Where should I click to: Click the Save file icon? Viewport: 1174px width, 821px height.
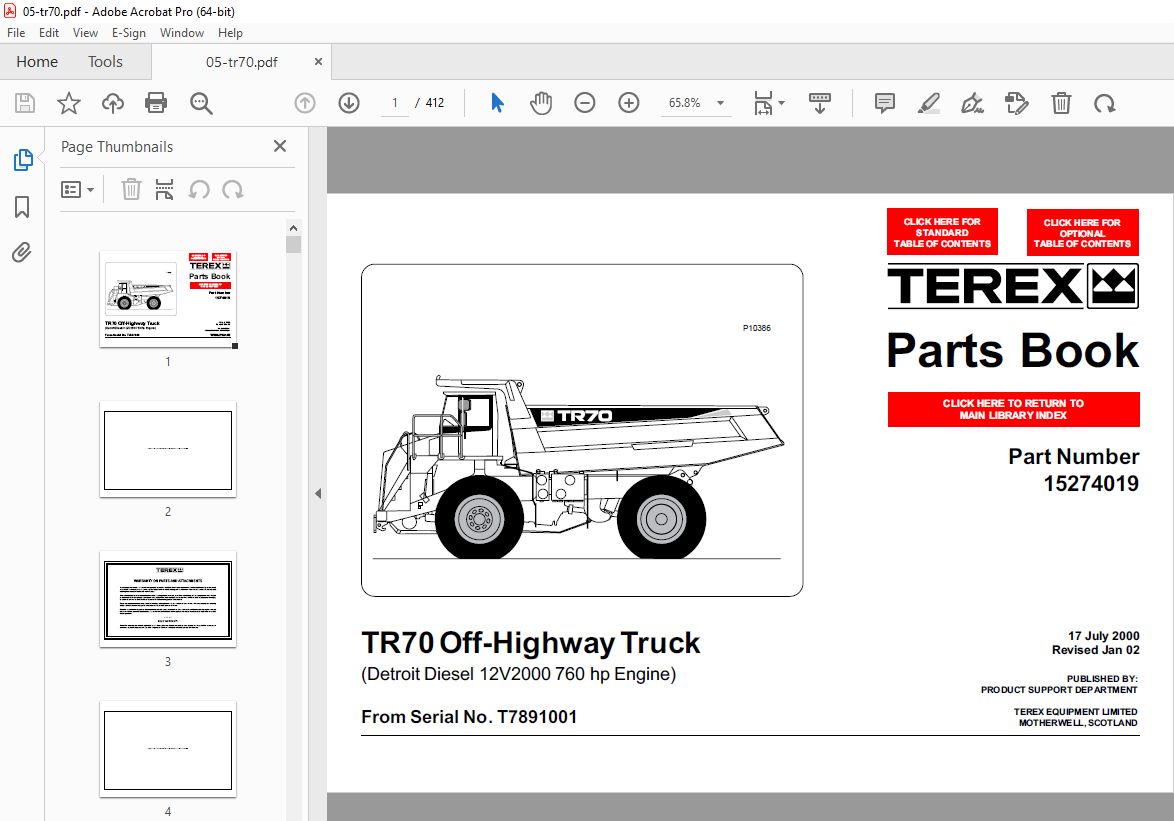(x=25, y=103)
